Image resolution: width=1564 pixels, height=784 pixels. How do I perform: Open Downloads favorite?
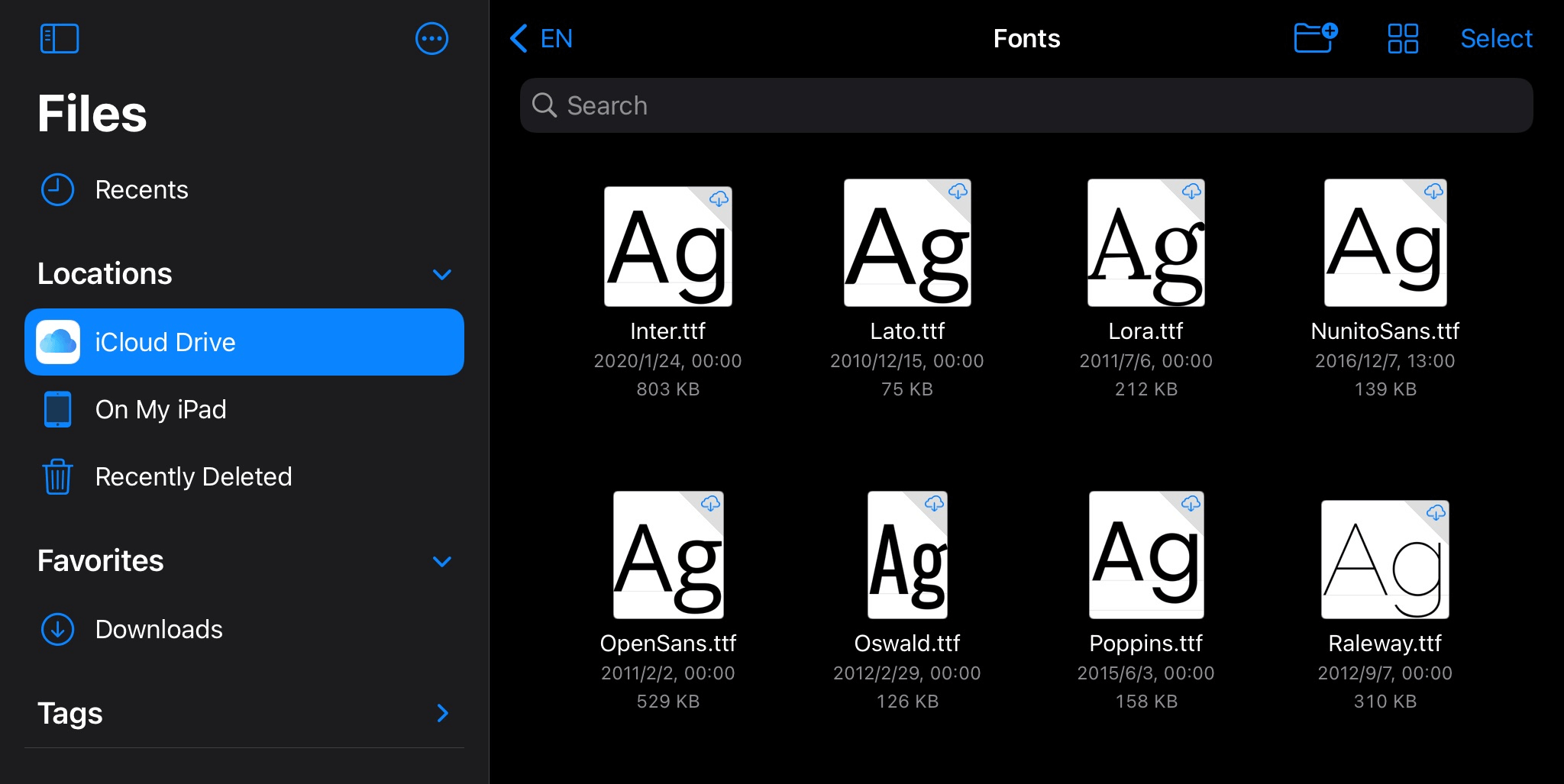(244, 629)
